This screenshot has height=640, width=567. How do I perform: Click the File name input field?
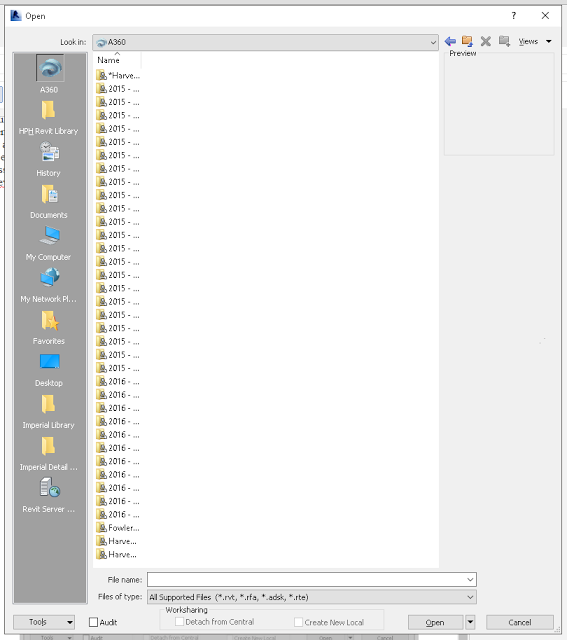coord(311,579)
